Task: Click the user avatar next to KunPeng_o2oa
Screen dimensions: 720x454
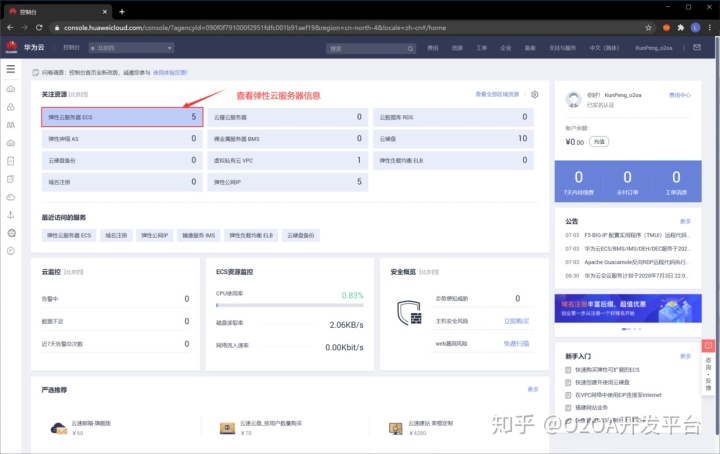Action: coord(573,99)
